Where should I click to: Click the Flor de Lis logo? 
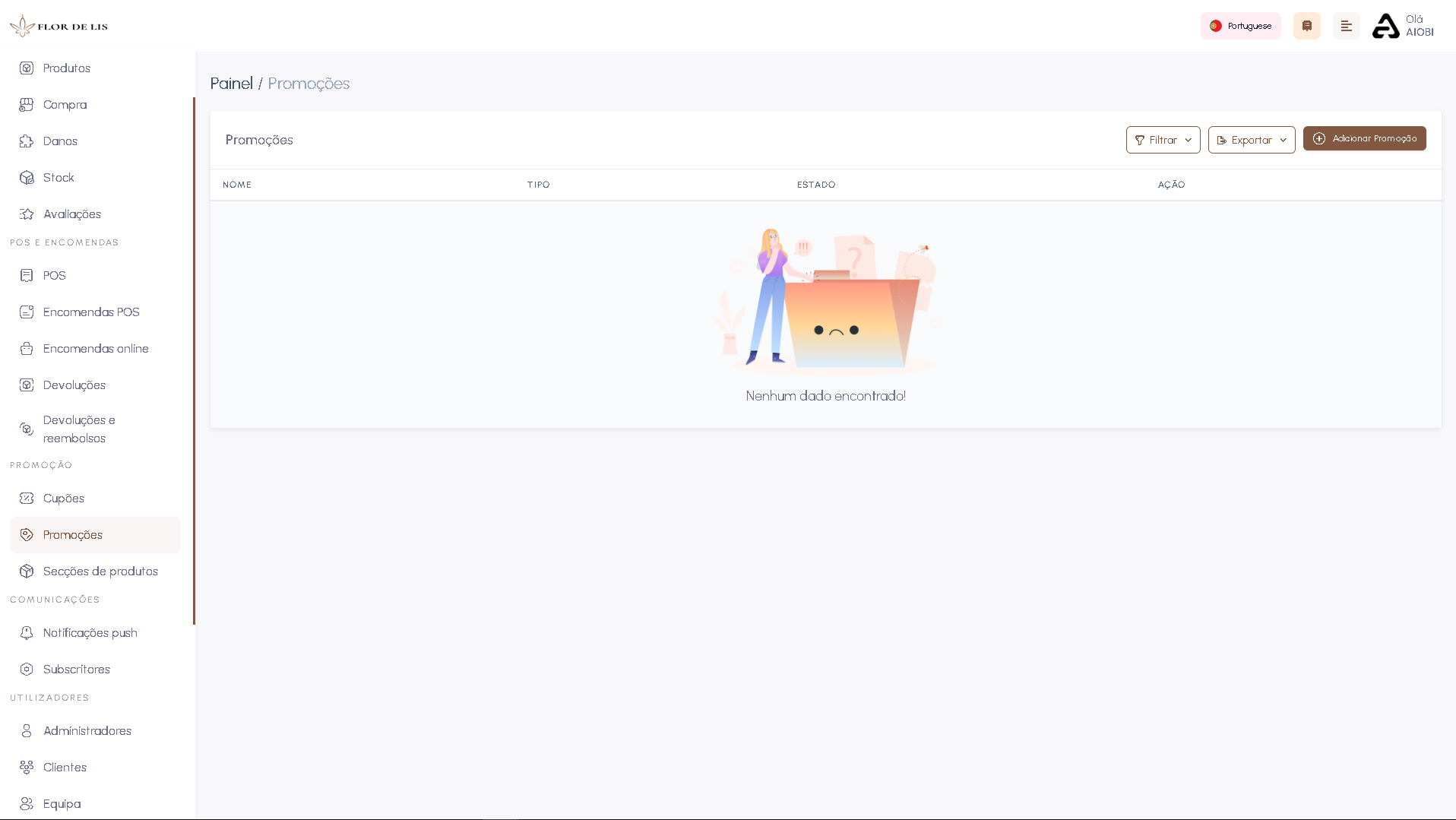coord(58,25)
